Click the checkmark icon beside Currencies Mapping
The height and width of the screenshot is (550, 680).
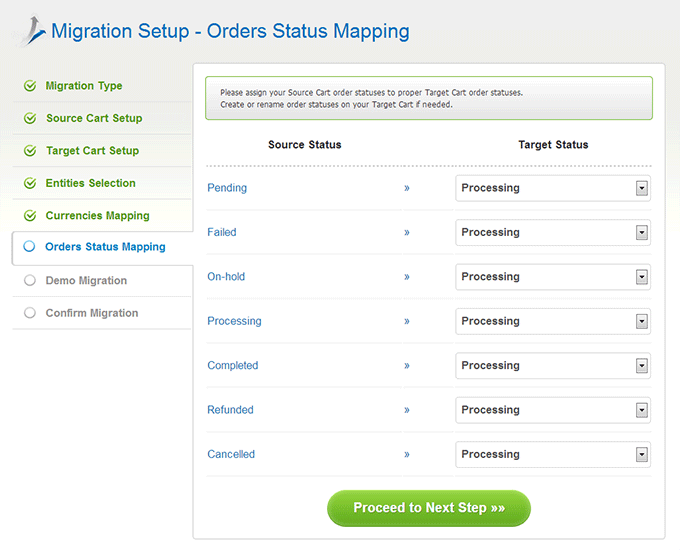point(30,216)
